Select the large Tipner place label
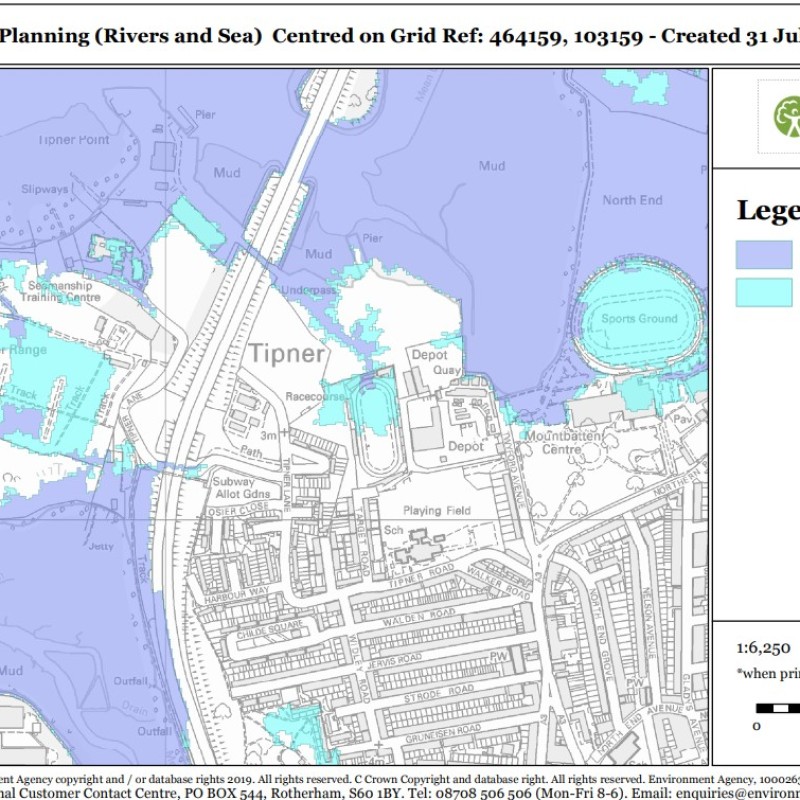The height and width of the screenshot is (800, 800). 287,354
